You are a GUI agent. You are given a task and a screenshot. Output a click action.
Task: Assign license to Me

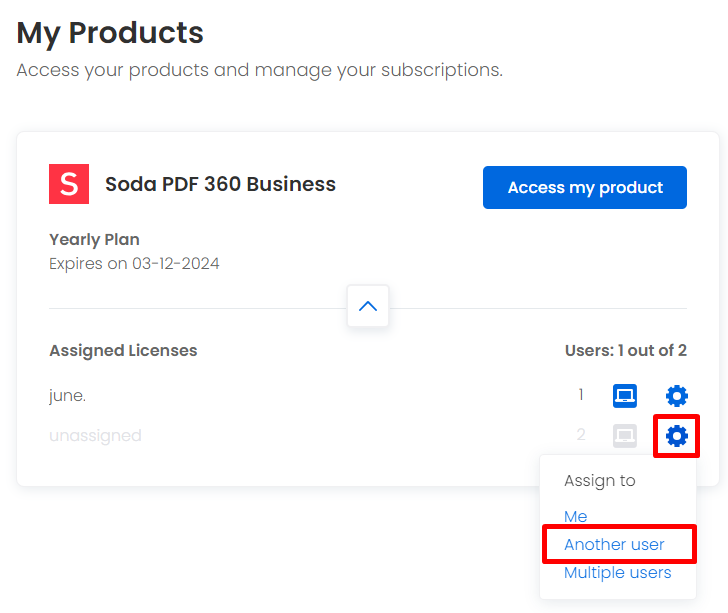tap(575, 516)
